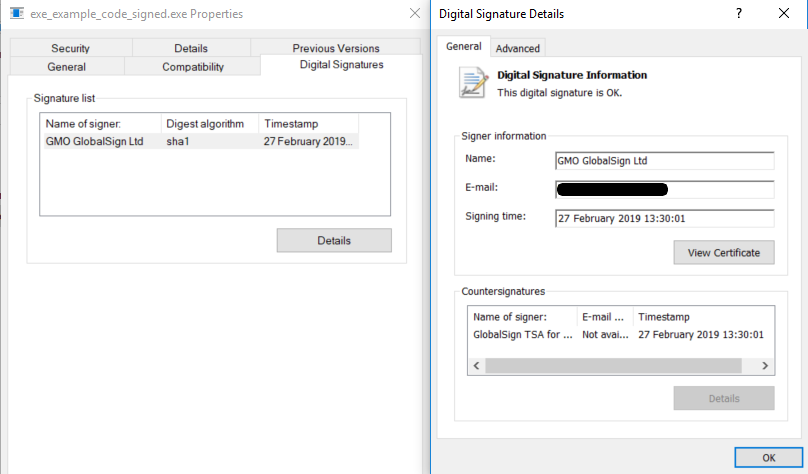Select the GlobalSign TSA countersignature row
Screen dimensions: 808x474
point(522,335)
